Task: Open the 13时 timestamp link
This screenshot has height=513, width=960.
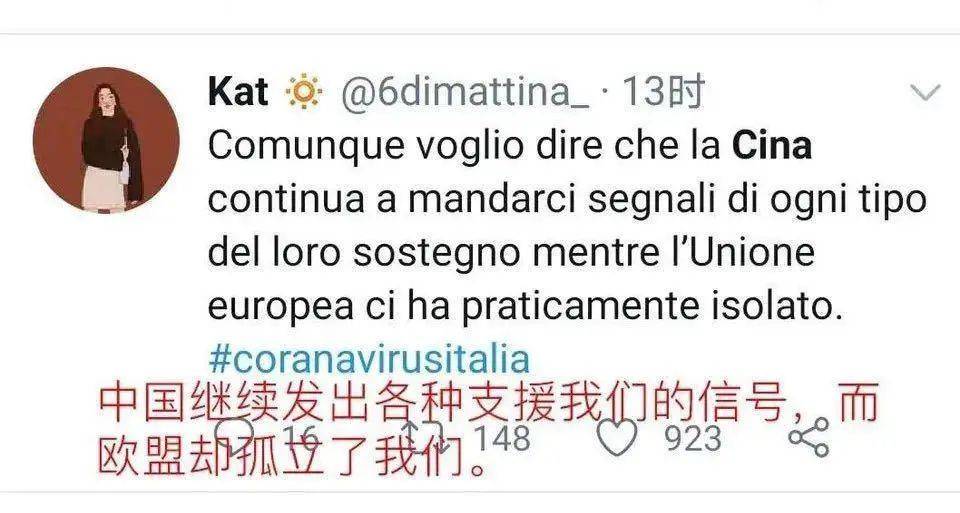Action: 664,92
